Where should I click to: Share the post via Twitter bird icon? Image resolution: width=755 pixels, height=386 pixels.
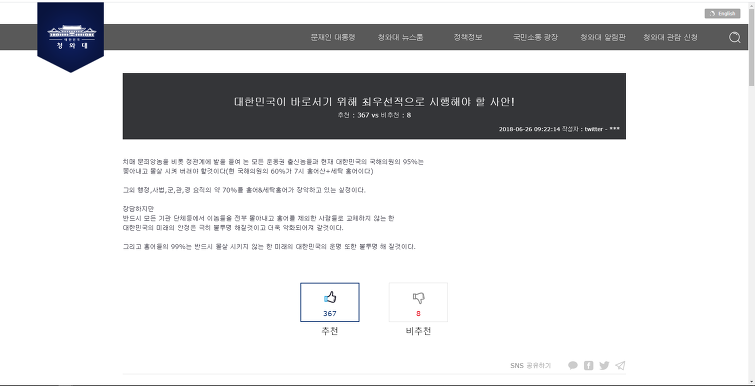pos(604,365)
